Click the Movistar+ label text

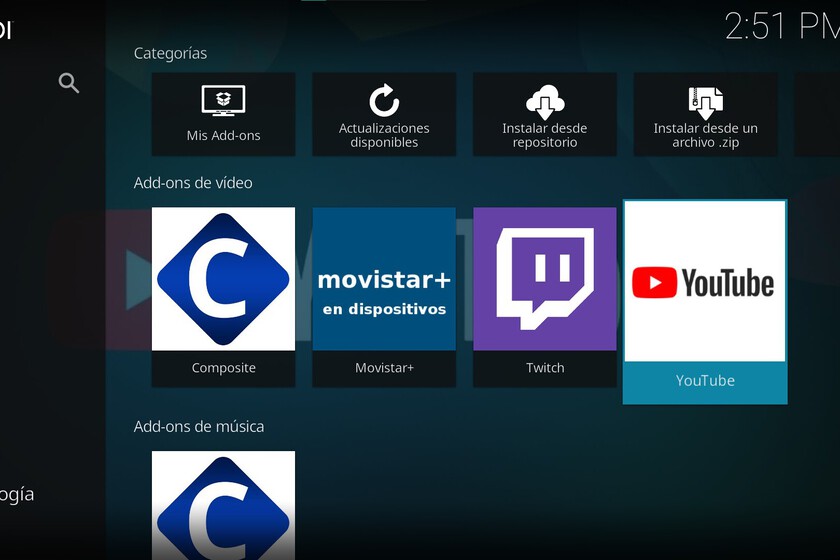384,368
